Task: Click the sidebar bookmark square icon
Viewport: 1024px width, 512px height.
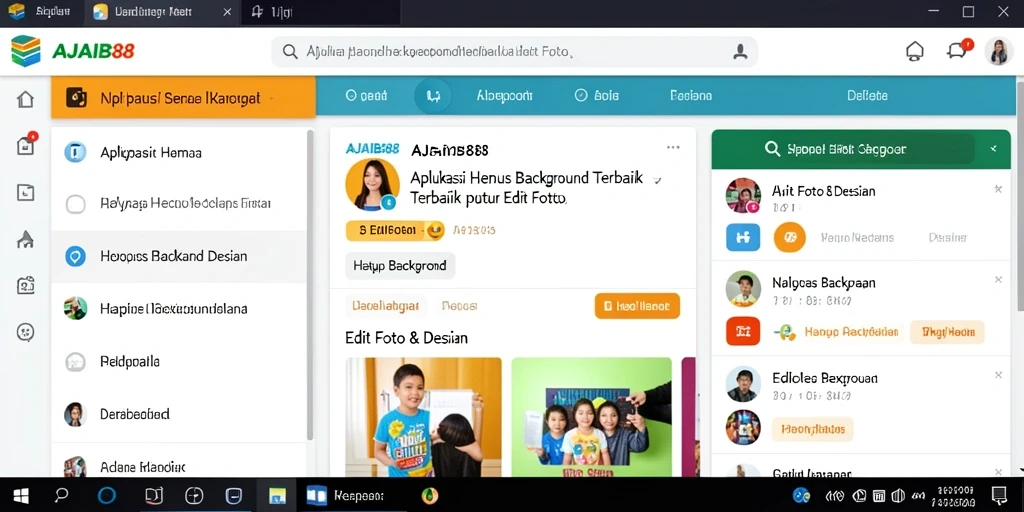Action: (x=25, y=192)
